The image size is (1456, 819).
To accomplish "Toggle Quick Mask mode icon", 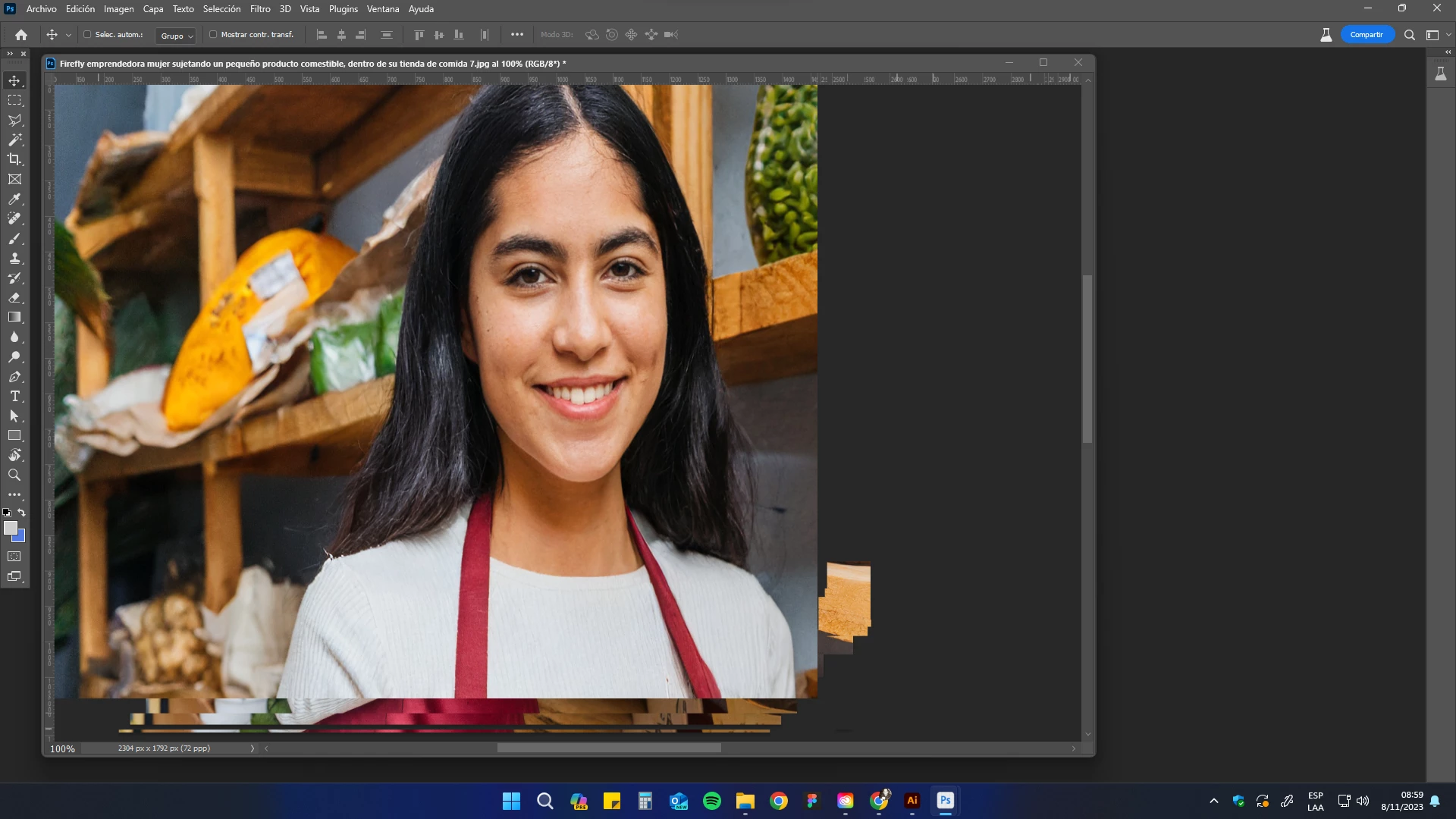I will (14, 557).
